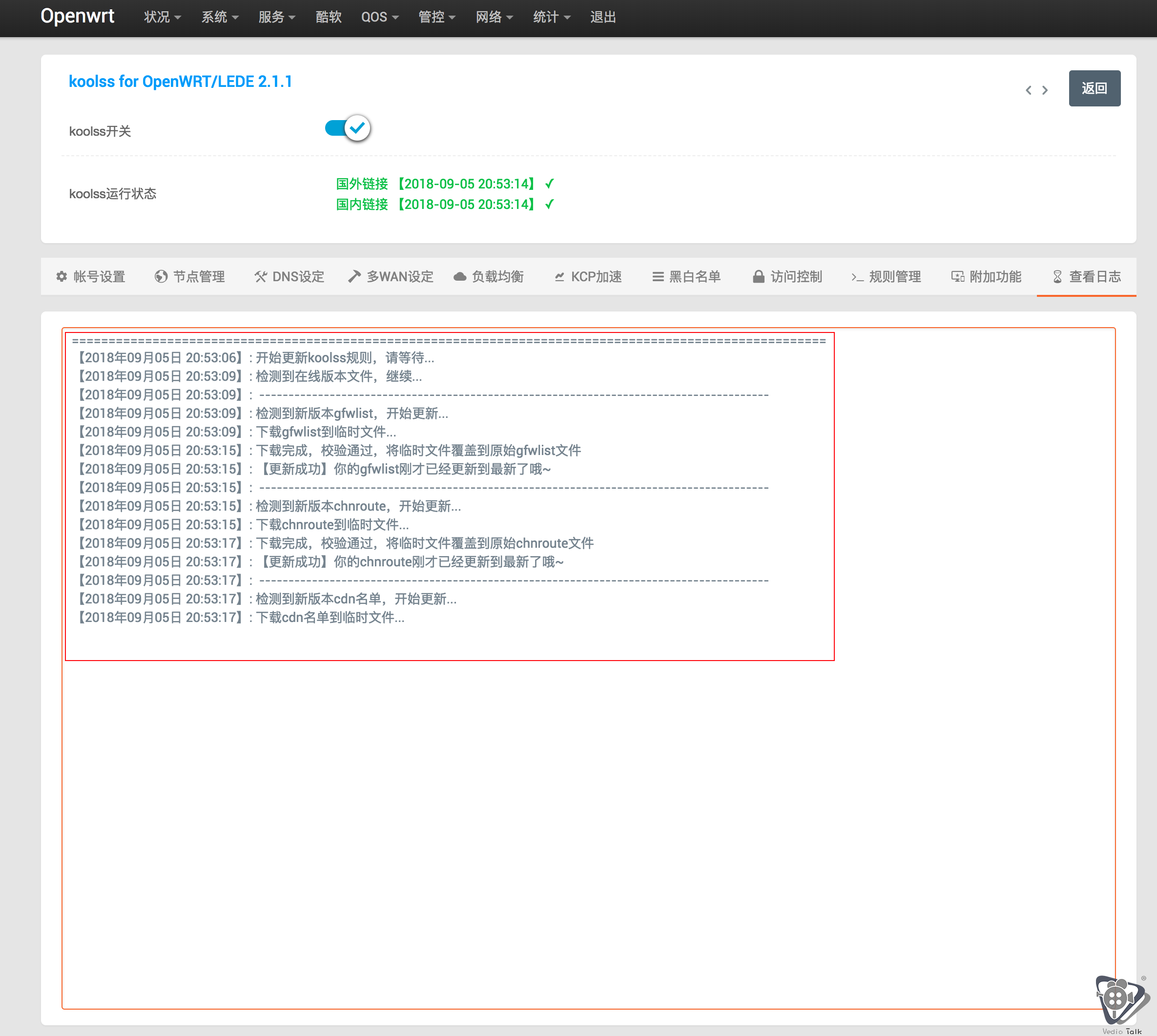1157x1036 pixels.
Task: Click log line 下载cdn名单到临时文件
Action: [x=239, y=618]
